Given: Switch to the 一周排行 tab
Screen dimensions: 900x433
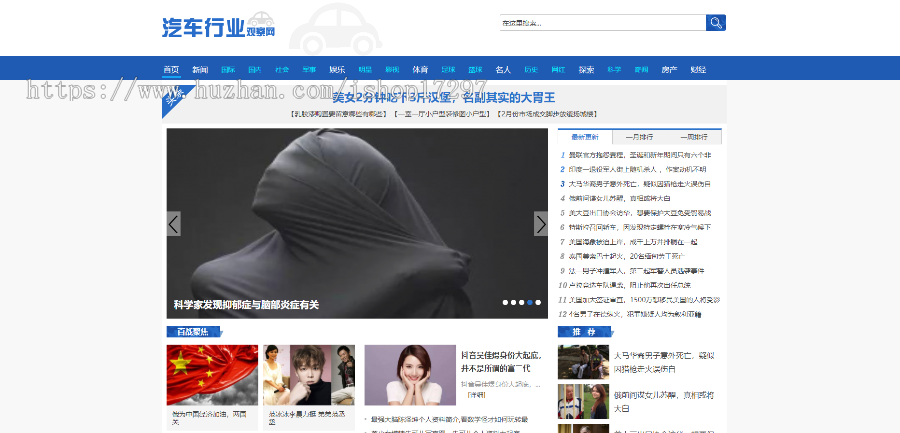Looking at the screenshot, I should [694, 137].
